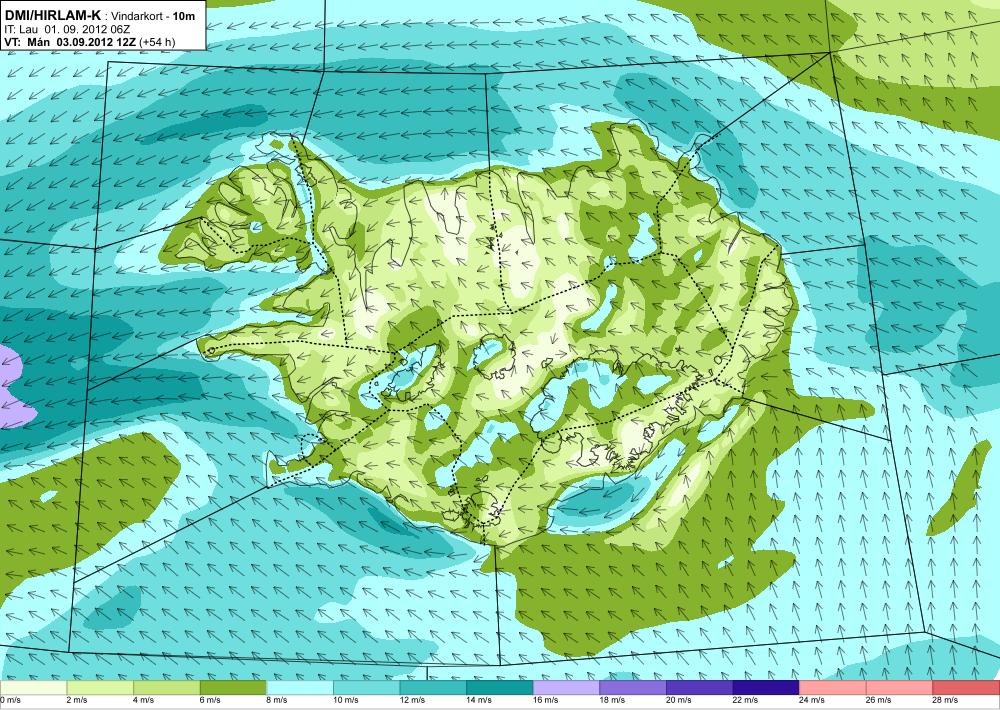The height and width of the screenshot is (710, 1000).
Task: Click the 4 m/s light green legend swatch
Action: tap(166, 688)
